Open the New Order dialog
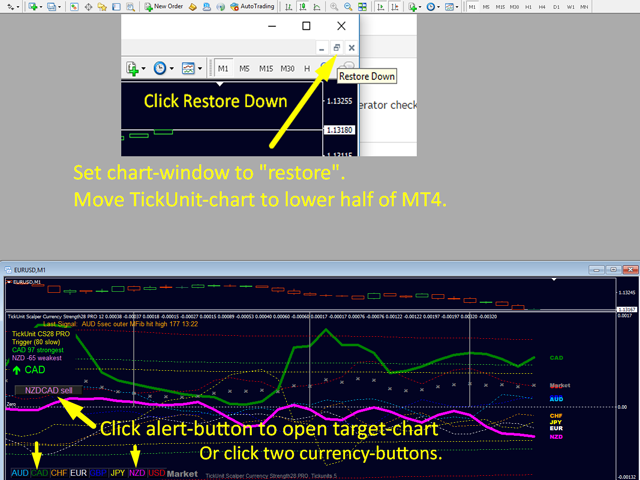640x480 pixels. (164, 7)
